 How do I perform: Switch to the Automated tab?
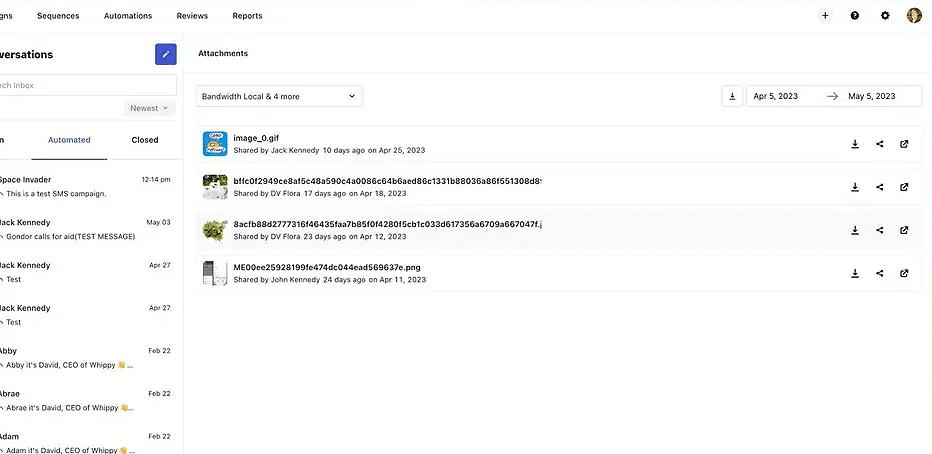point(69,140)
